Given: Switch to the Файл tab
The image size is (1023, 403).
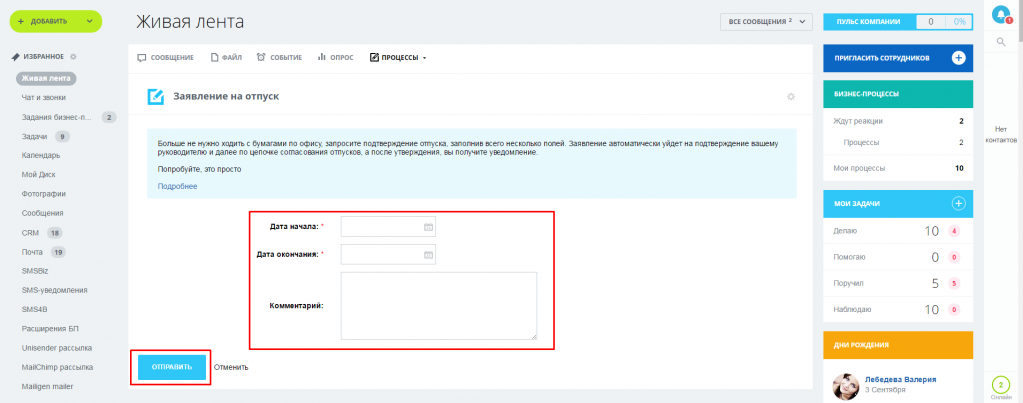Looking at the screenshot, I should coord(226,57).
